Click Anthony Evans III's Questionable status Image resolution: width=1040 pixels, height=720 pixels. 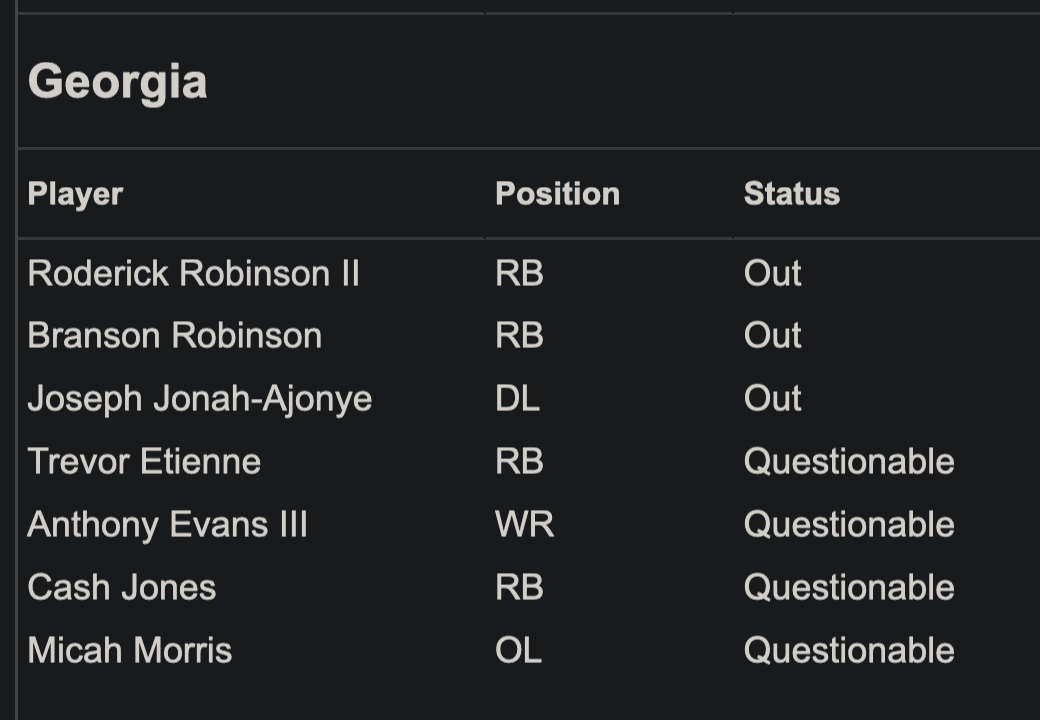pyautogui.click(x=848, y=524)
